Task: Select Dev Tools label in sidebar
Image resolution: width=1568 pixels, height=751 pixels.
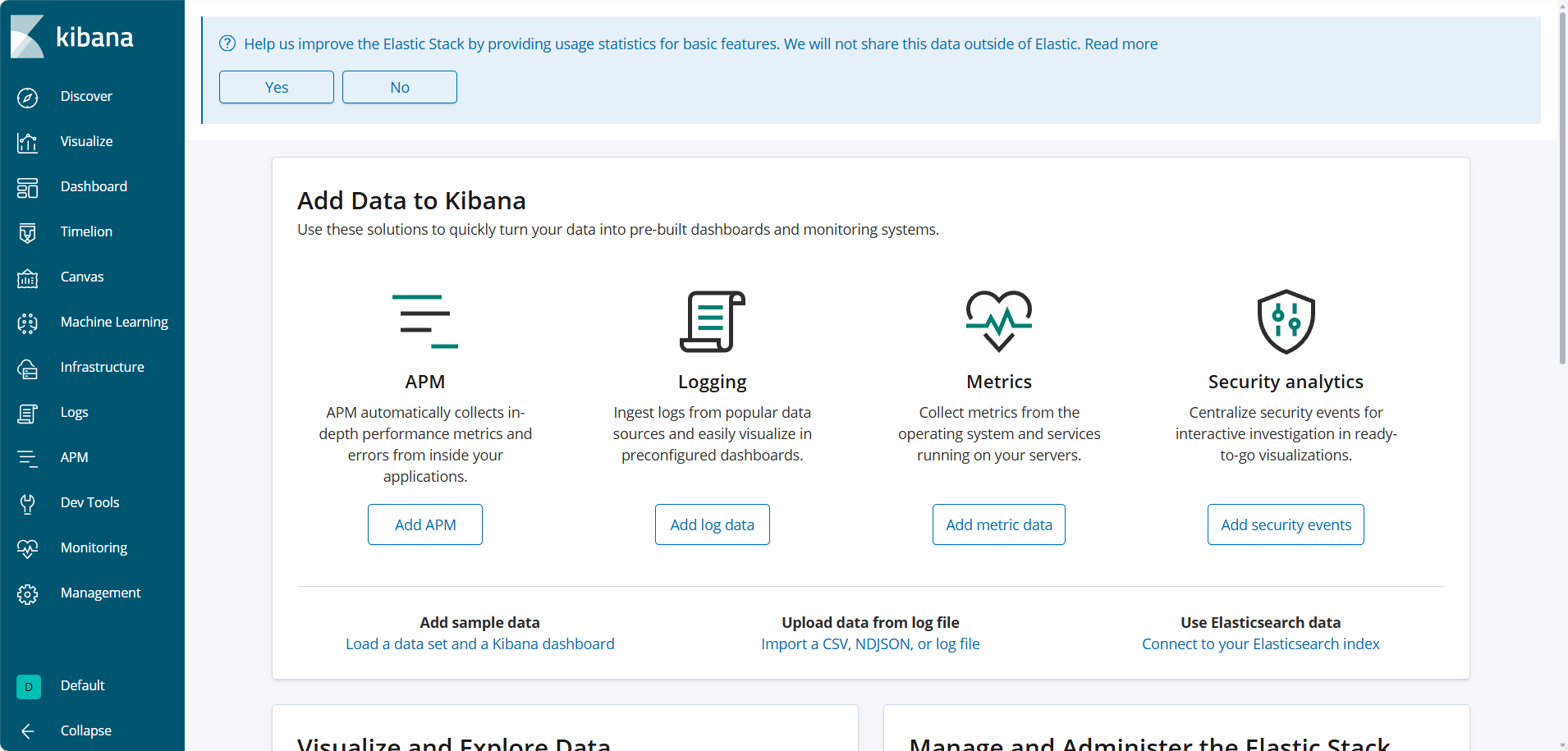Action: pyautogui.click(x=89, y=502)
